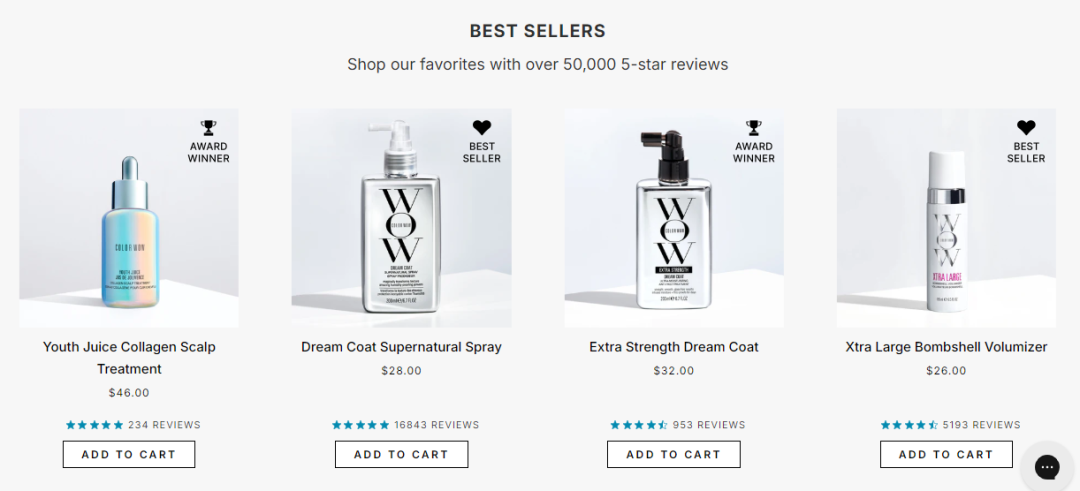Click the heart icon on Xtra Large Bombshell Volumizer

click(x=1026, y=128)
